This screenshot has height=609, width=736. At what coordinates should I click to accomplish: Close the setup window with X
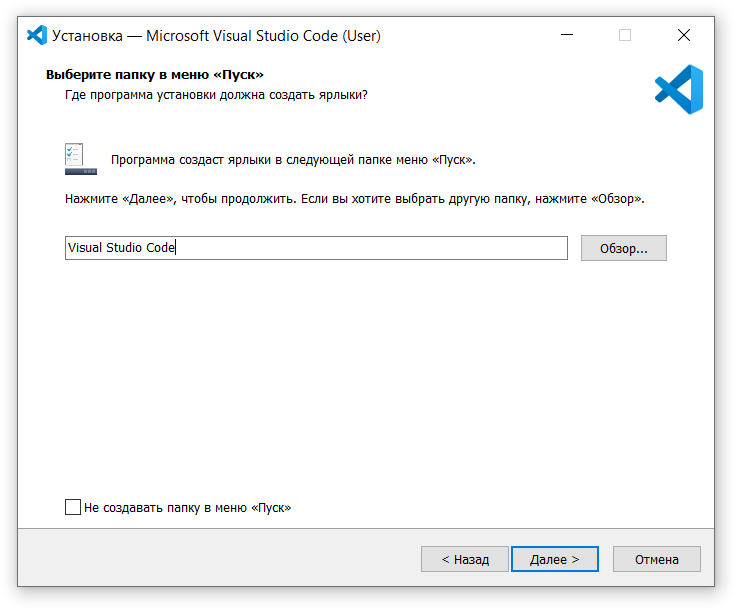(684, 35)
